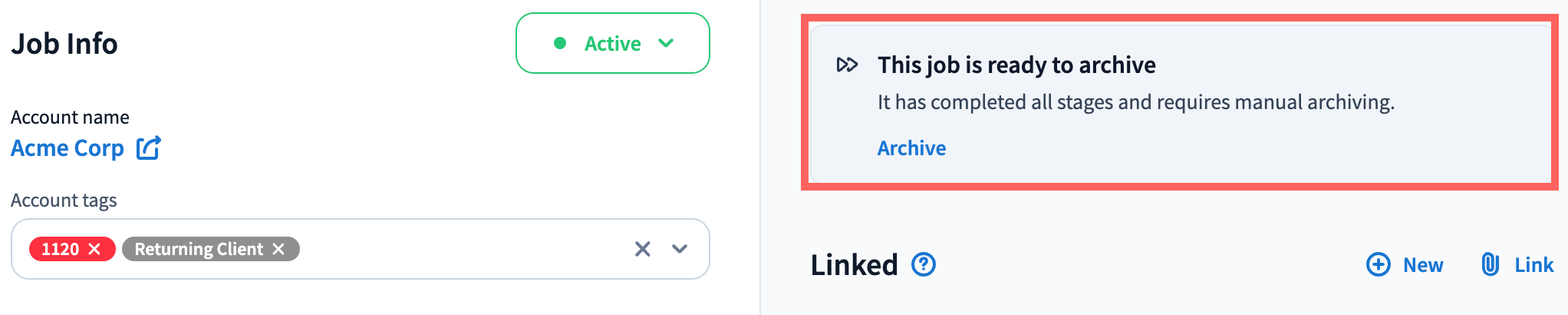Image resolution: width=1568 pixels, height=315 pixels.
Task: Click the green status dot in Active button
Action: pos(560,44)
